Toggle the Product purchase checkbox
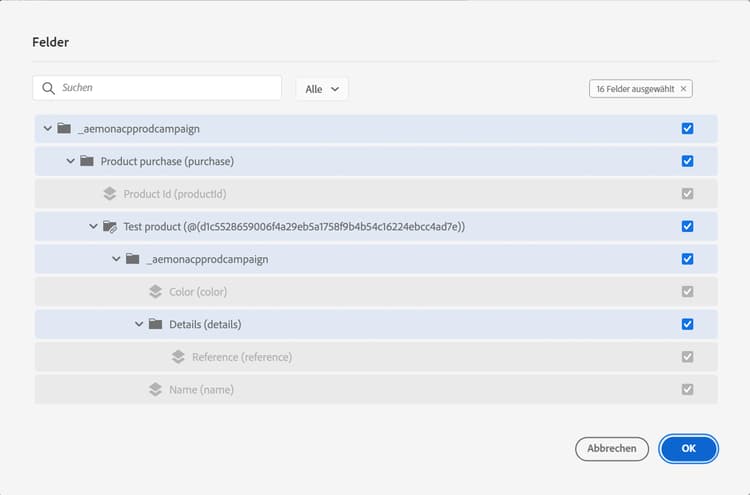This screenshot has height=495, width=750. (687, 161)
